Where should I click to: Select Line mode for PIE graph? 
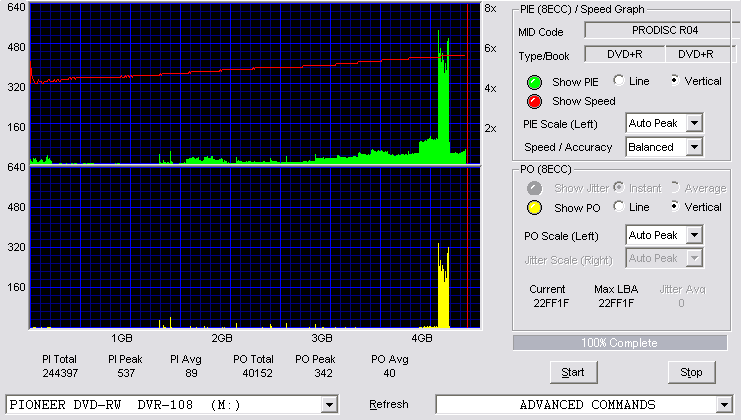tap(618, 80)
